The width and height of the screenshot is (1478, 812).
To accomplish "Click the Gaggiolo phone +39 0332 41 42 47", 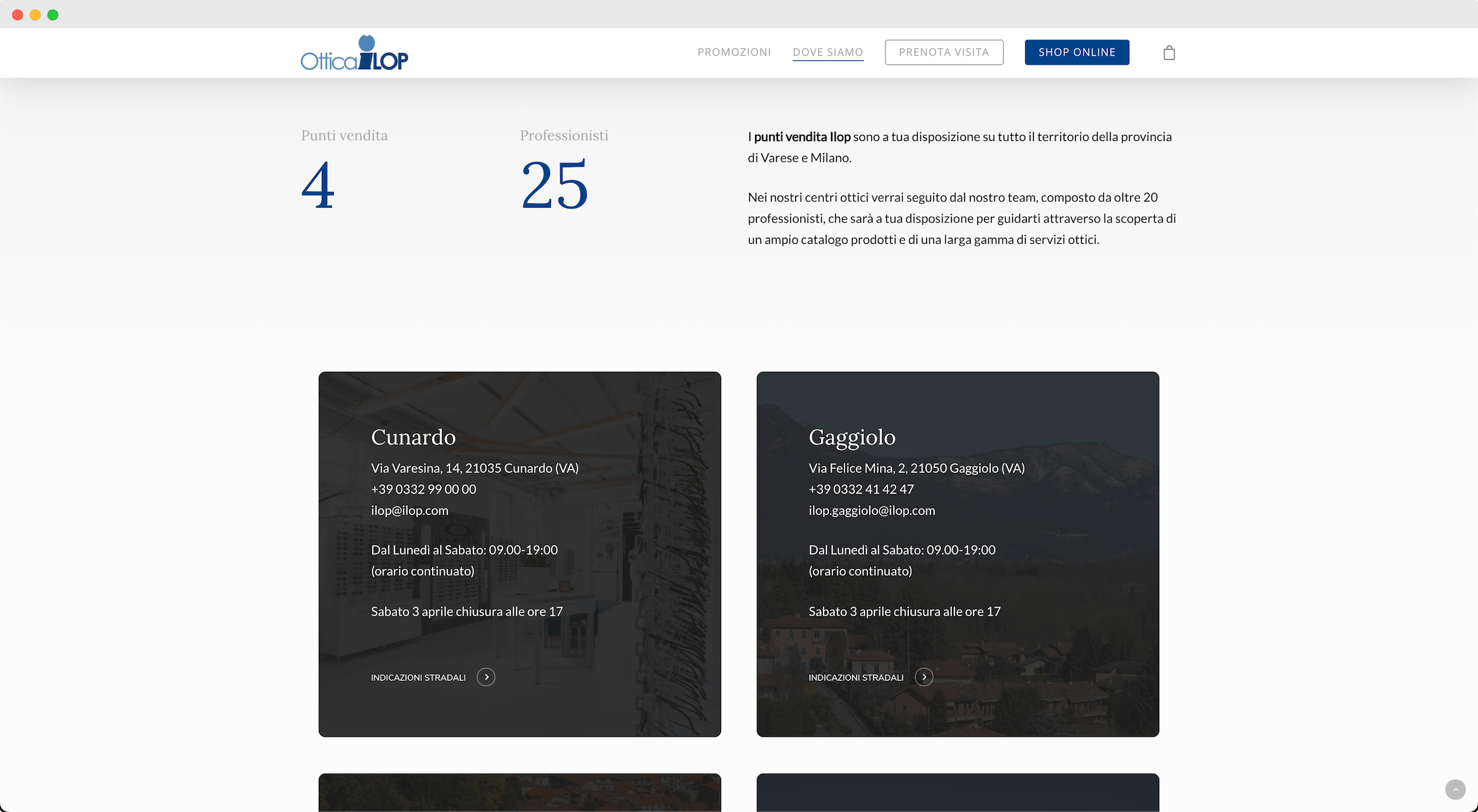I will [x=861, y=490].
